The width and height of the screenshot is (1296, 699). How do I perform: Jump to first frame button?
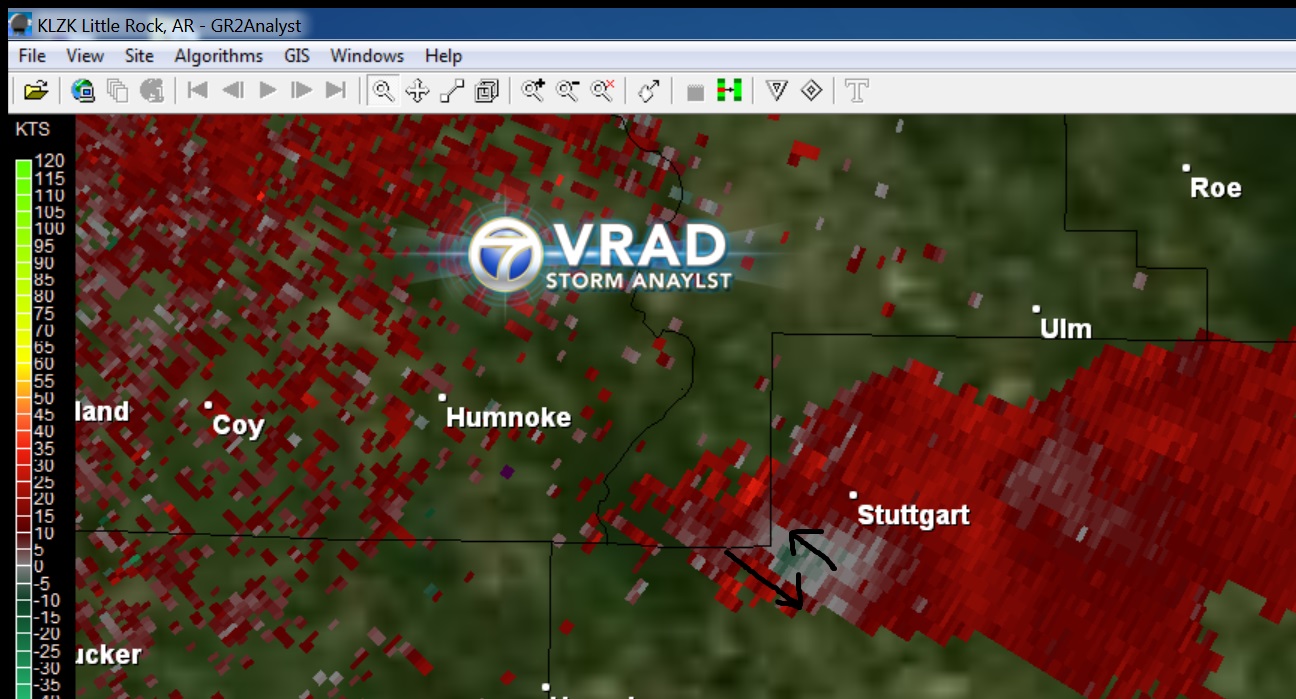tap(198, 91)
